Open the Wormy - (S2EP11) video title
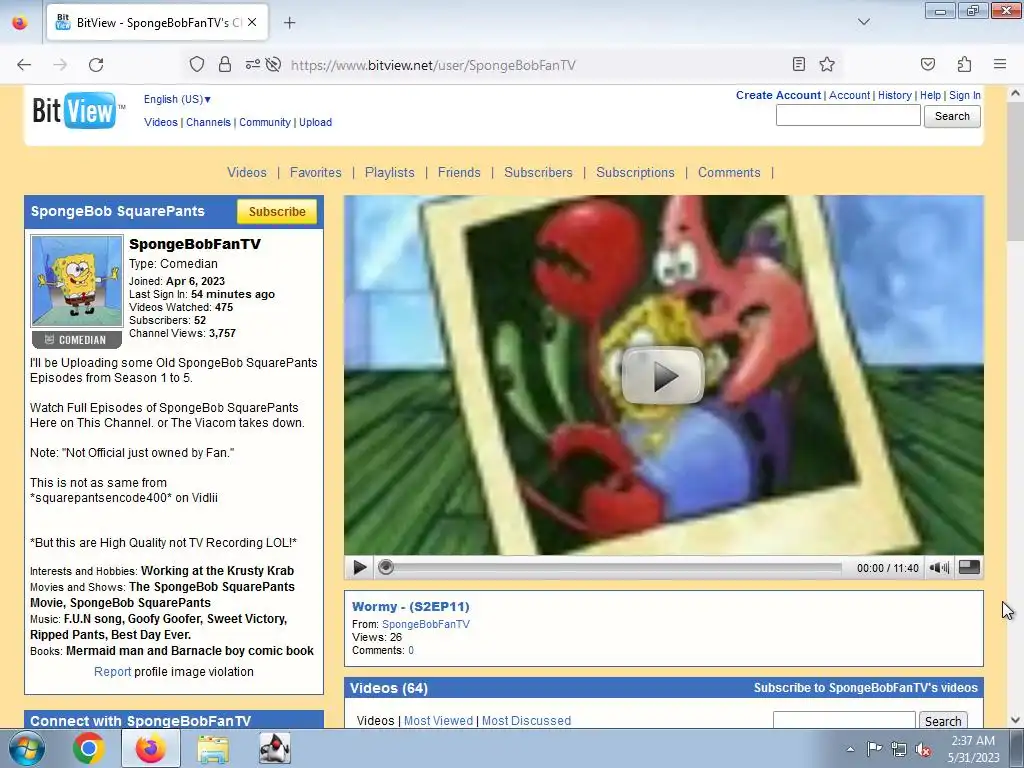This screenshot has width=1024, height=768. click(x=411, y=606)
